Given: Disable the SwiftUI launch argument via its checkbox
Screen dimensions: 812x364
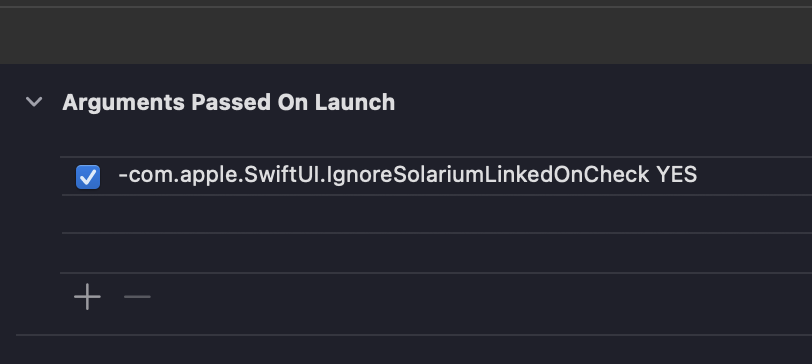Looking at the screenshot, I should pos(88,177).
